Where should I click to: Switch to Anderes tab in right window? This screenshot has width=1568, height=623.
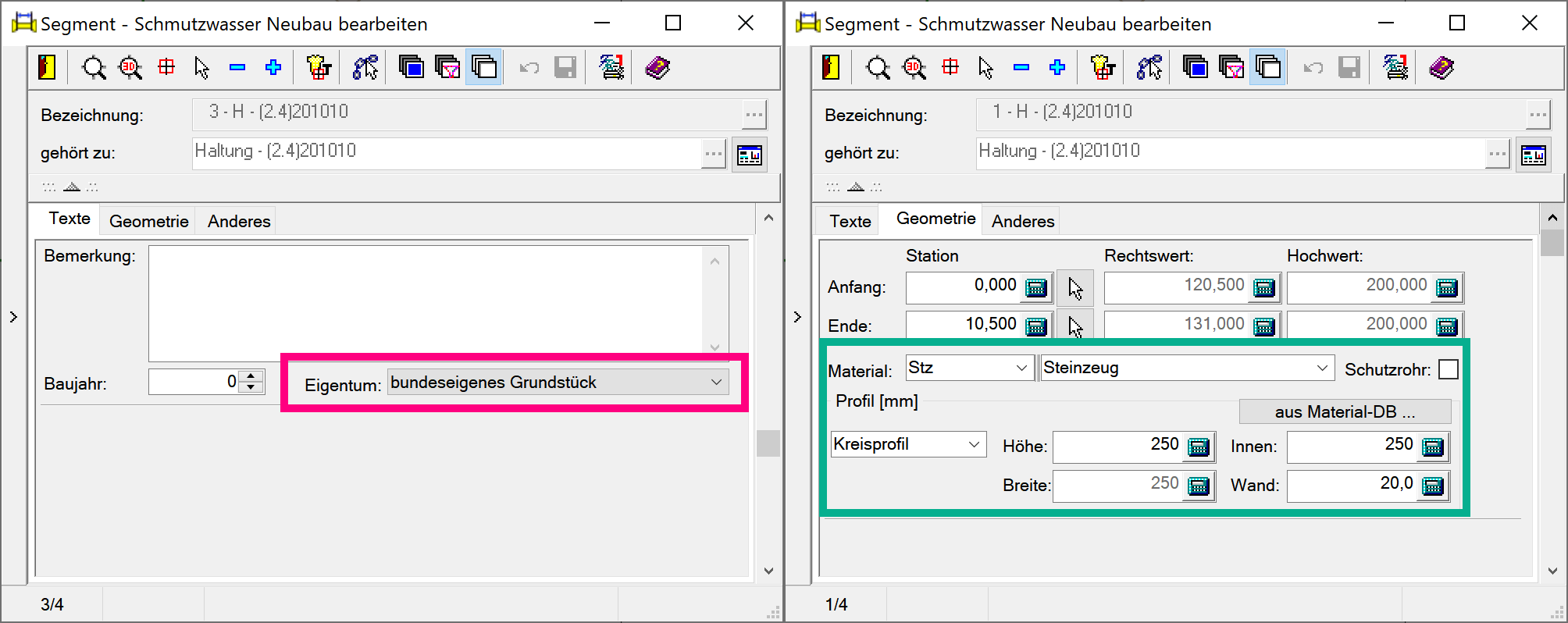coord(1022,221)
